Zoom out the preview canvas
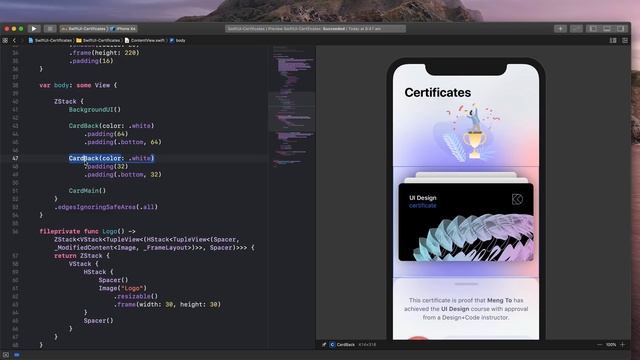Viewport: 640px width, 360px height. click(600, 344)
